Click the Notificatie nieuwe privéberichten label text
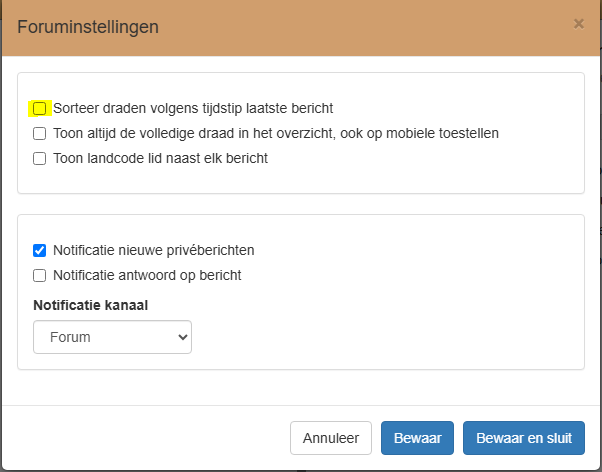 [x=154, y=250]
